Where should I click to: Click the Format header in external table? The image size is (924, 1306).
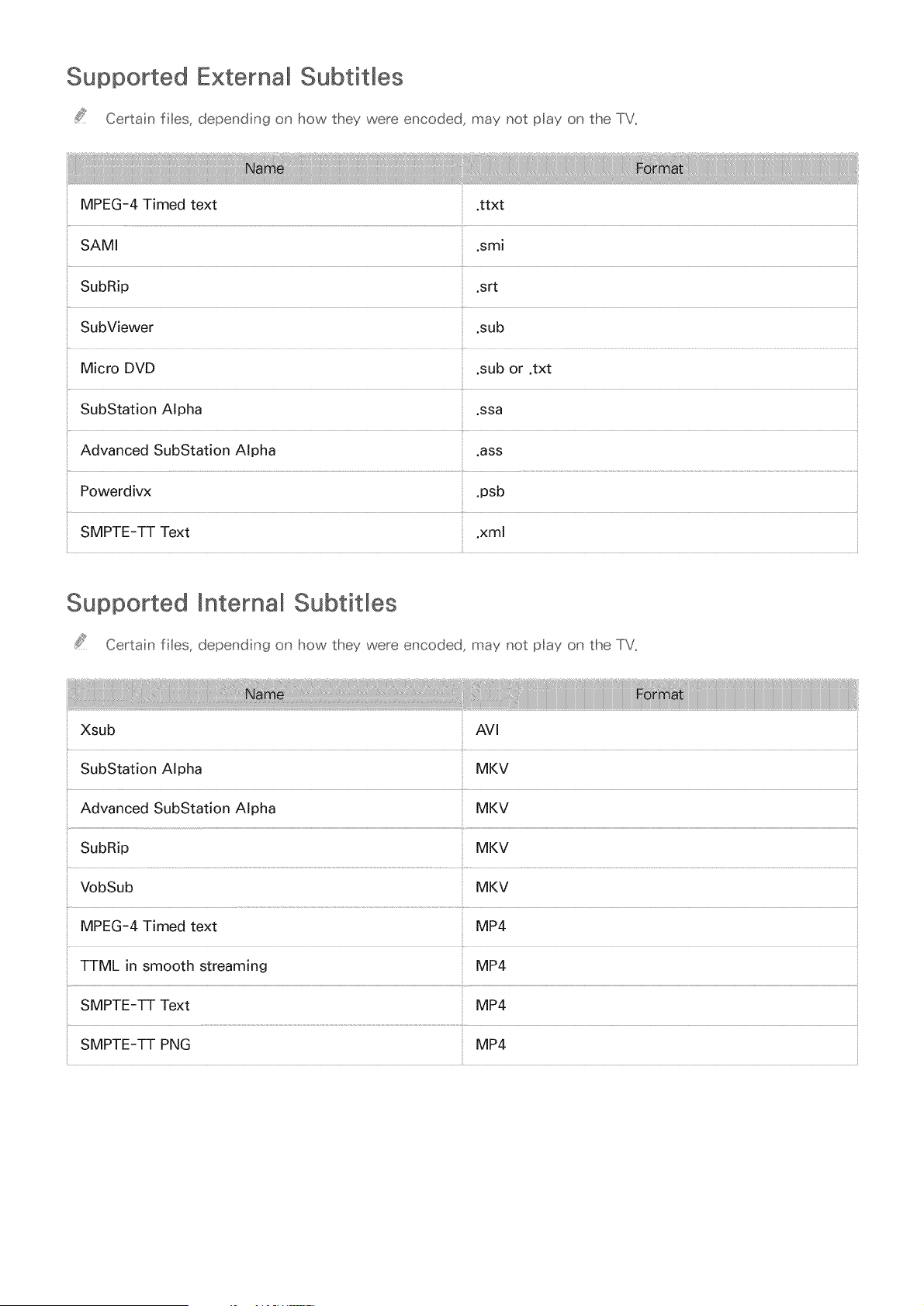pyautogui.click(x=659, y=168)
